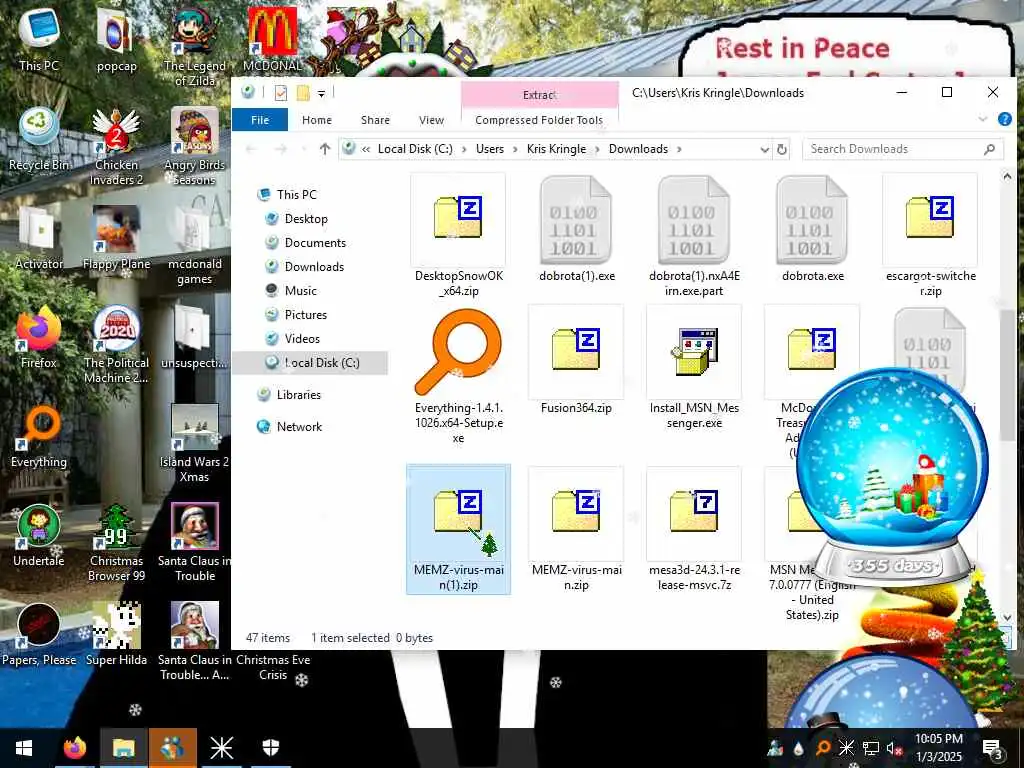This screenshot has width=1024, height=768.
Task: Select dobrota(1).nxA4Eirn.exe.part file
Action: point(694,236)
